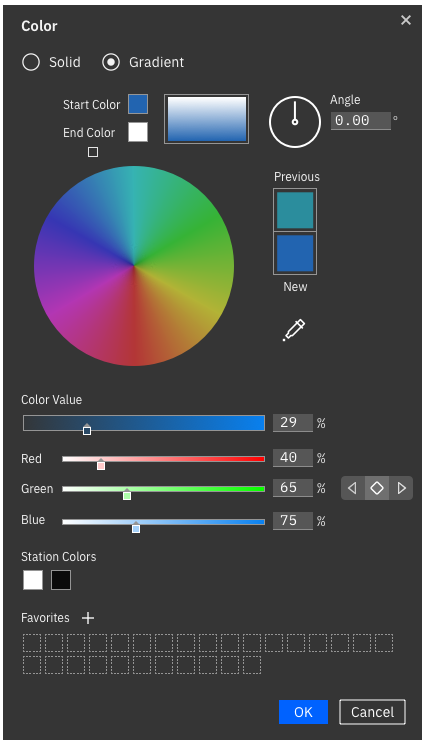Toggle the keyframe diamond button

click(377, 488)
